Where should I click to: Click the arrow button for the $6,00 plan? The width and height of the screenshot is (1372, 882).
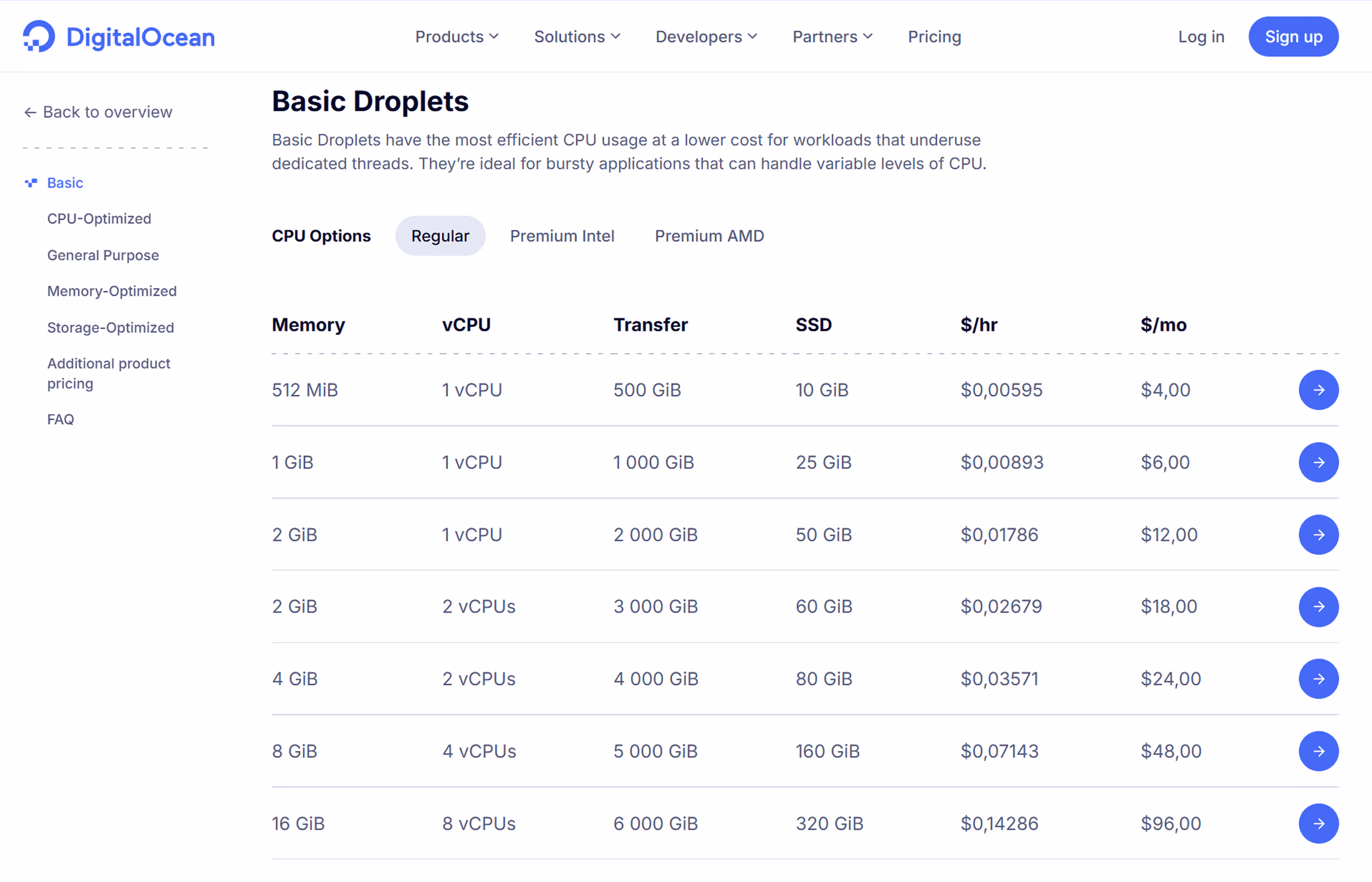pos(1318,462)
